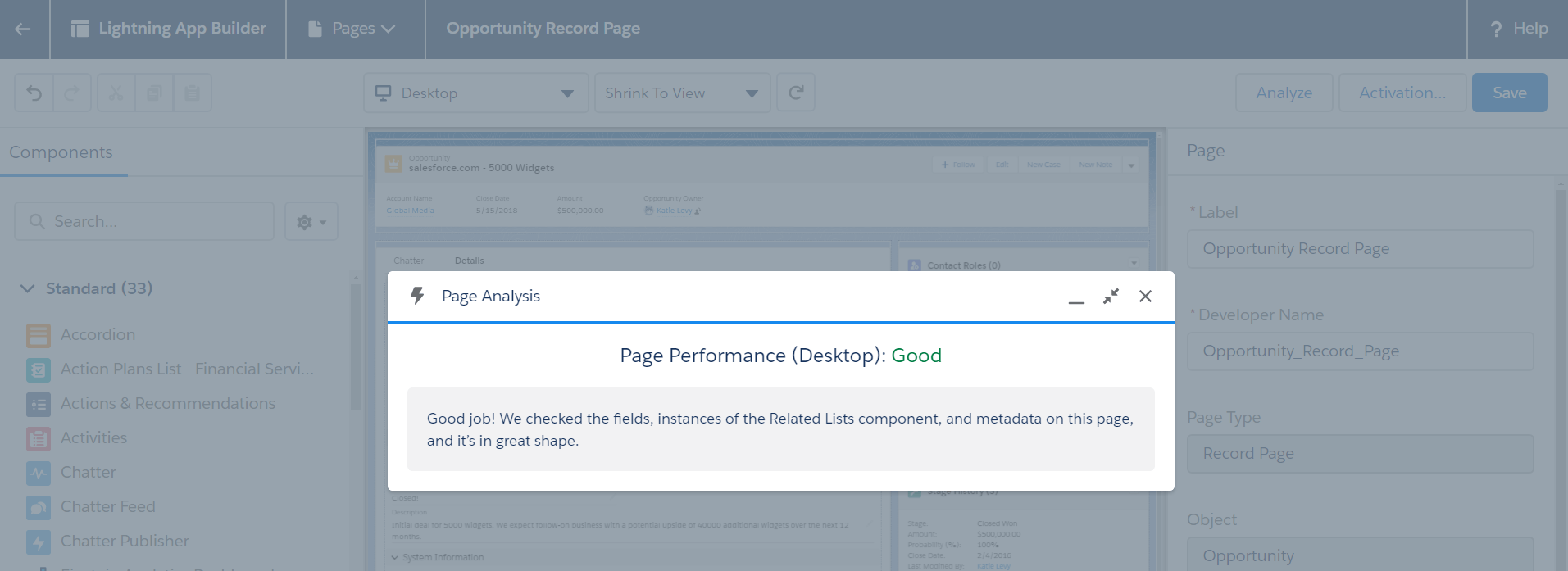Select the Chatter tab on canvas
1568x571 pixels.
click(x=408, y=261)
